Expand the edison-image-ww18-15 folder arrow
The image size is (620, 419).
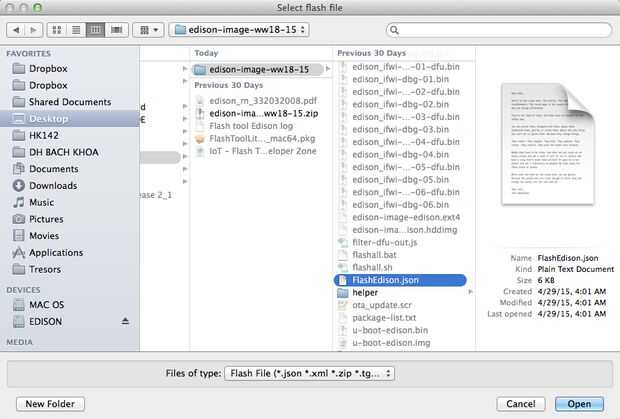[x=328, y=69]
